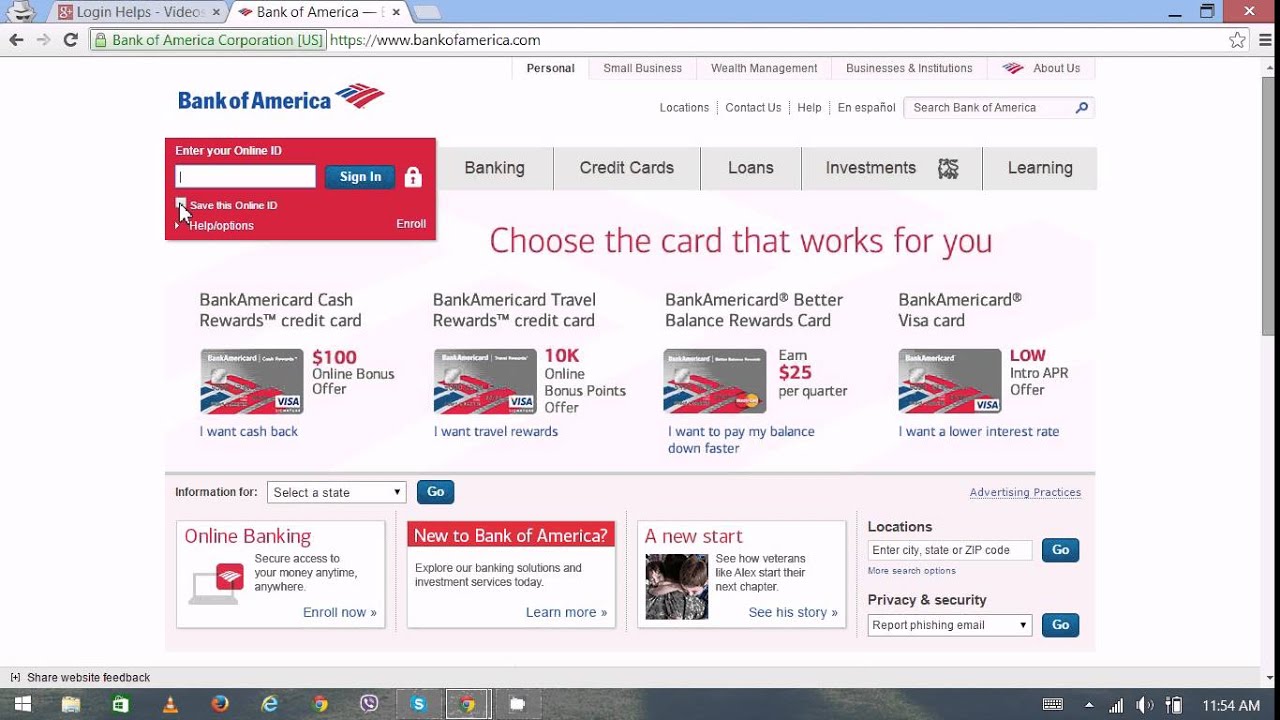The width and height of the screenshot is (1280, 720).
Task: Select the Bank of America browser tab
Action: pyautogui.click(x=318, y=12)
